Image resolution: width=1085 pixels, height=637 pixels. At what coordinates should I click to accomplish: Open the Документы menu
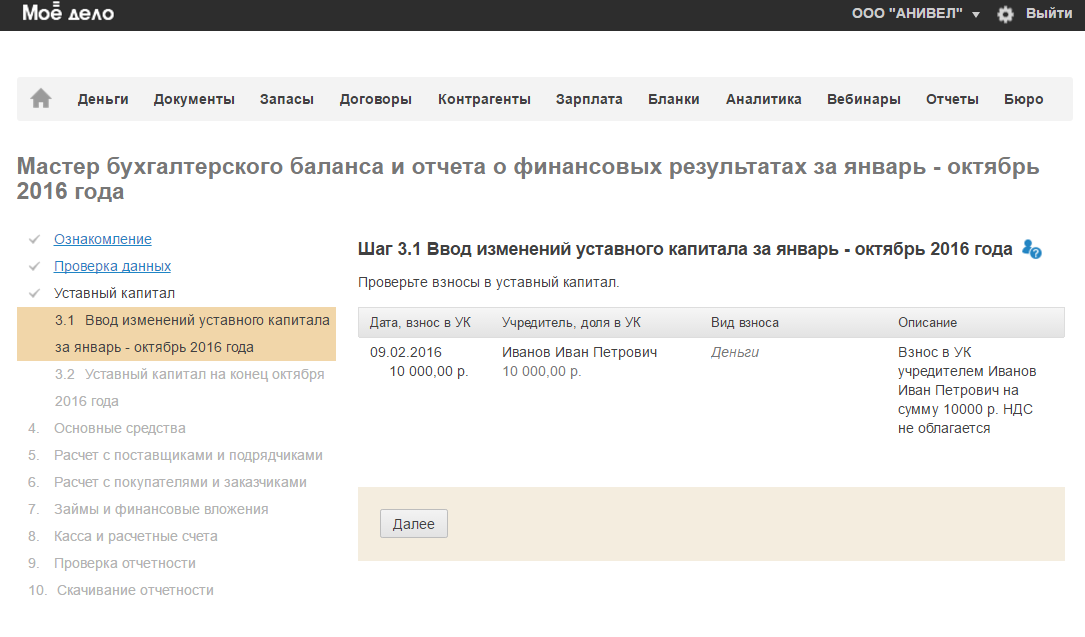click(194, 99)
